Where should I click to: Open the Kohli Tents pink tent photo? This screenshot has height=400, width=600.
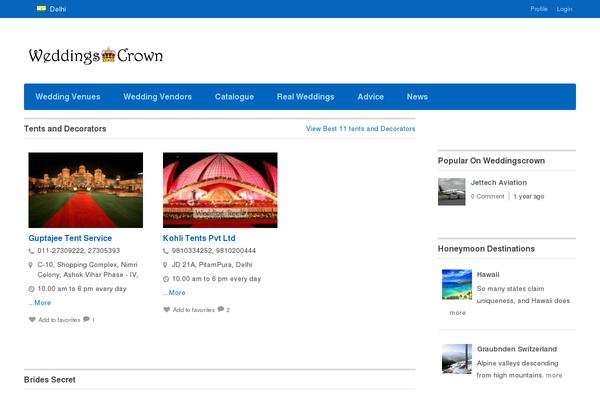[220, 190]
